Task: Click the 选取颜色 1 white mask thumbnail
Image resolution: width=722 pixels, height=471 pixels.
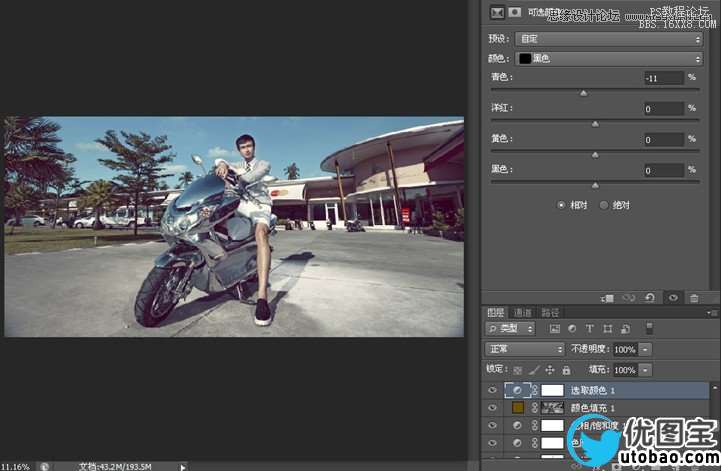Action: (x=552, y=390)
